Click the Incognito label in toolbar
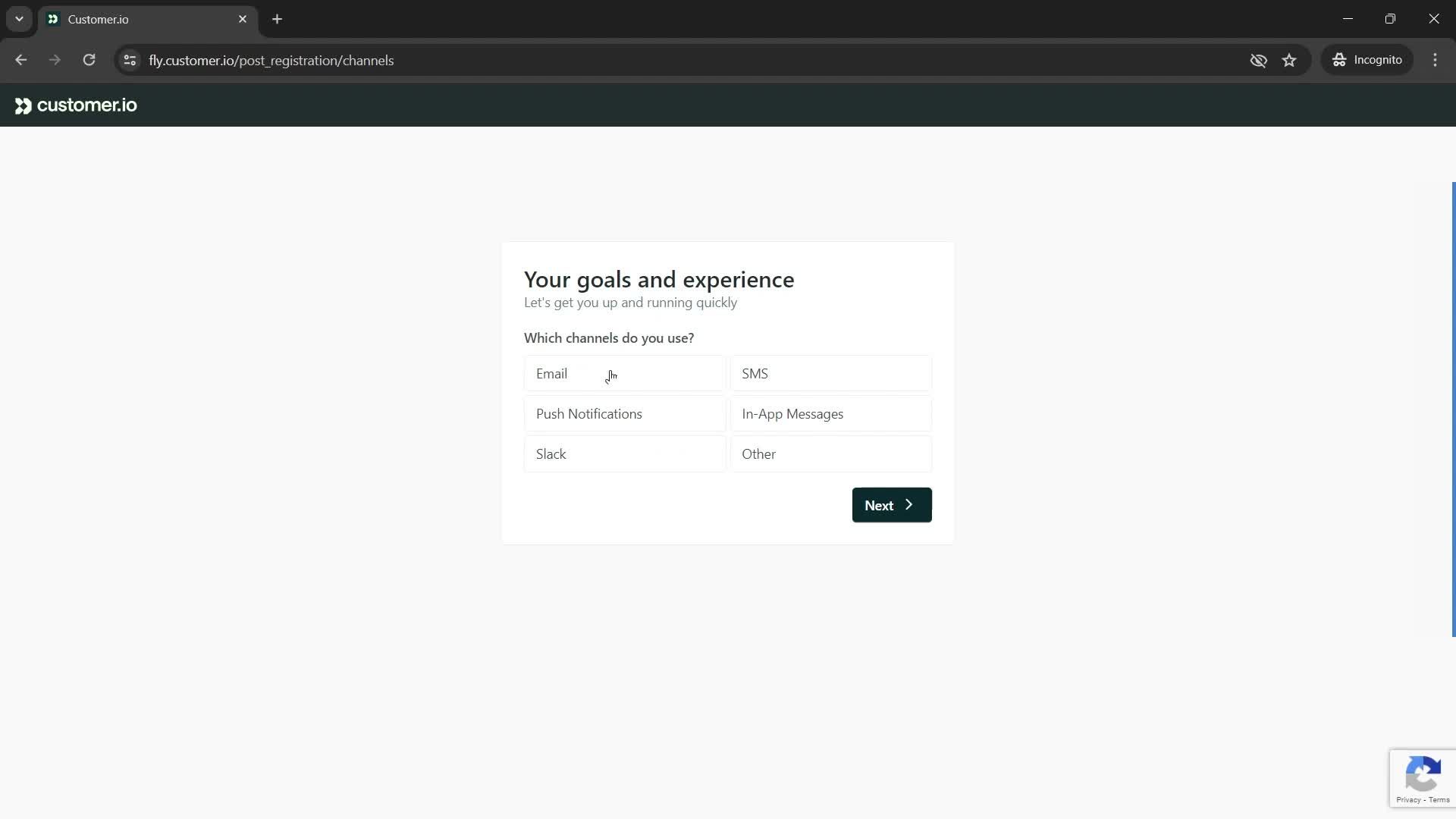 pos(1378,60)
